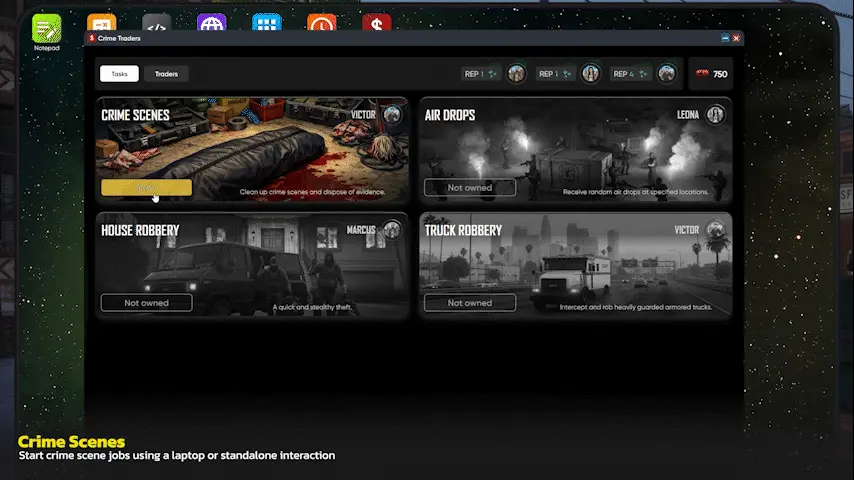Open the blue grid app icon

[266, 23]
